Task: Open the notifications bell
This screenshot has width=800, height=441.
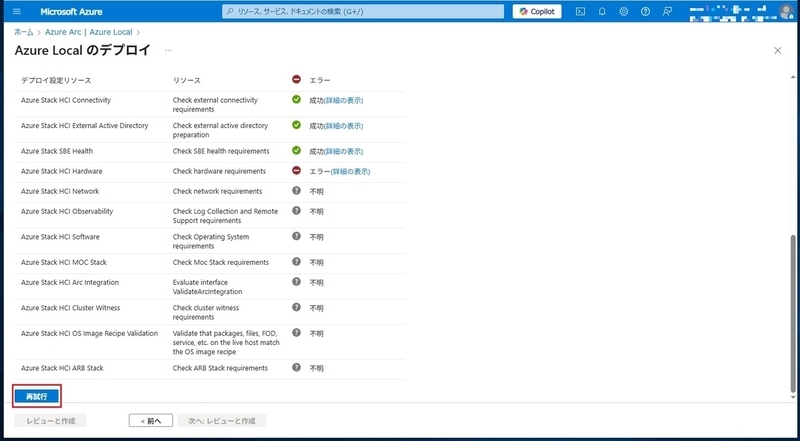Action: coord(602,11)
